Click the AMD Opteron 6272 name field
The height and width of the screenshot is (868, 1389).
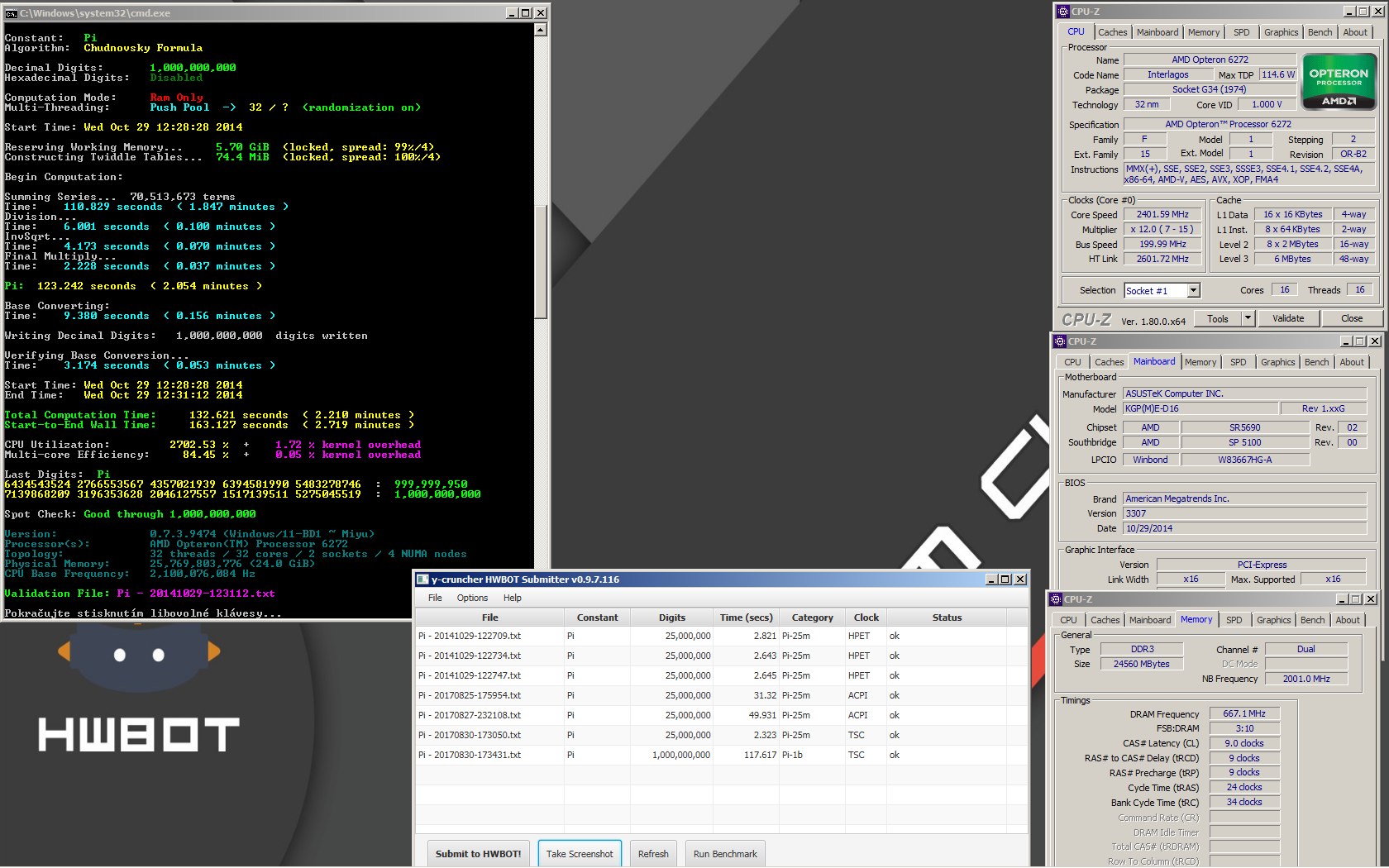[x=1210, y=60]
